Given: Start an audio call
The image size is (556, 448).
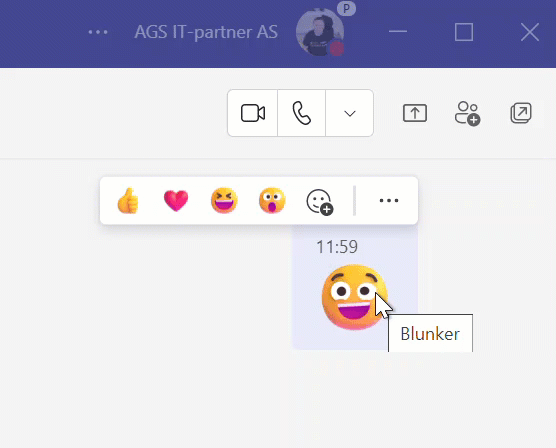Looking at the screenshot, I should [301, 113].
